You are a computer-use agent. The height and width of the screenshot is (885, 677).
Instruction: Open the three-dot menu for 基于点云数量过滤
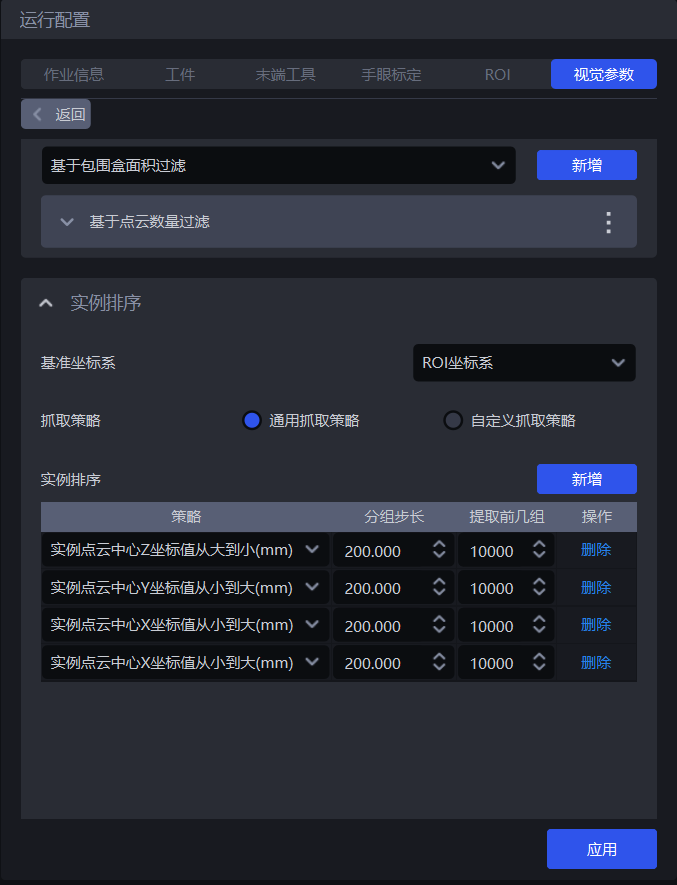(608, 222)
